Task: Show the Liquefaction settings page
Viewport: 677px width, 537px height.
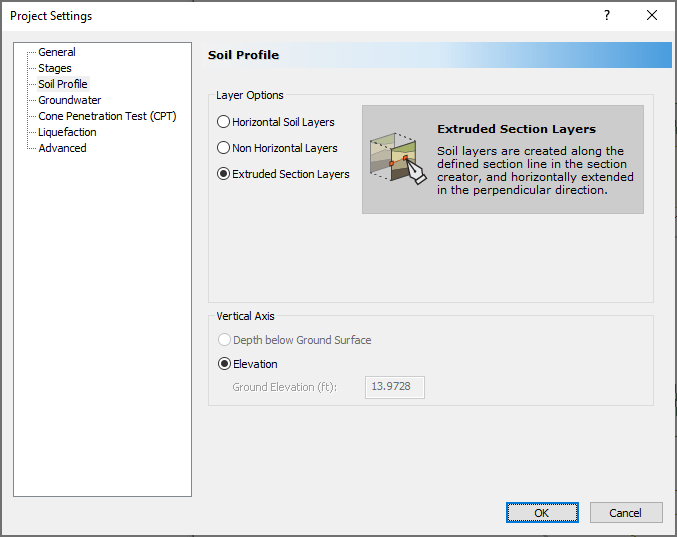Action: [x=68, y=132]
